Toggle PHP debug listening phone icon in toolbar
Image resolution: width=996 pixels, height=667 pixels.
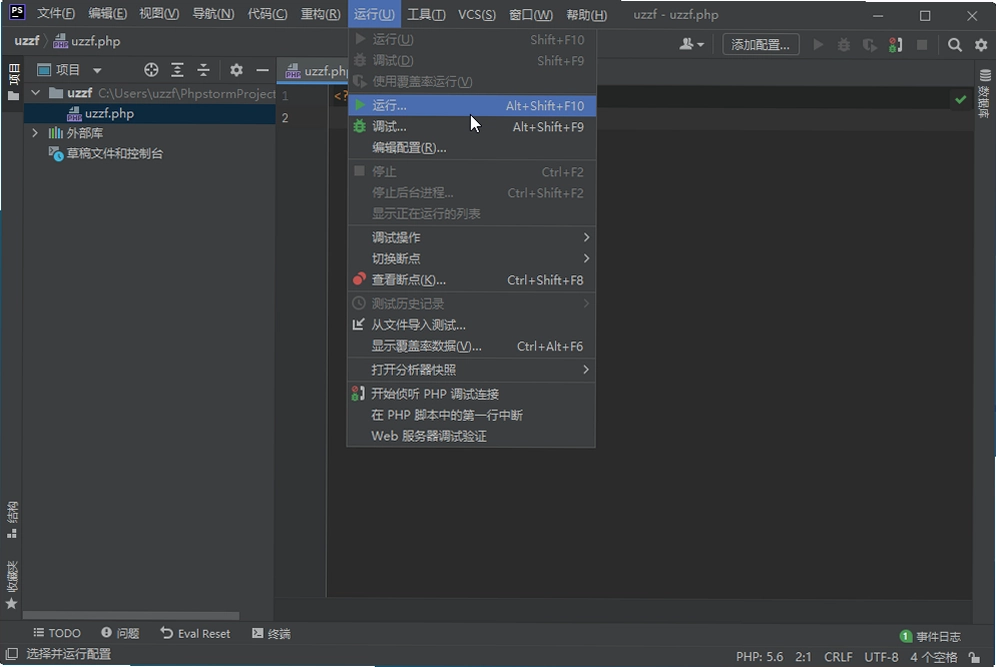[x=896, y=44]
